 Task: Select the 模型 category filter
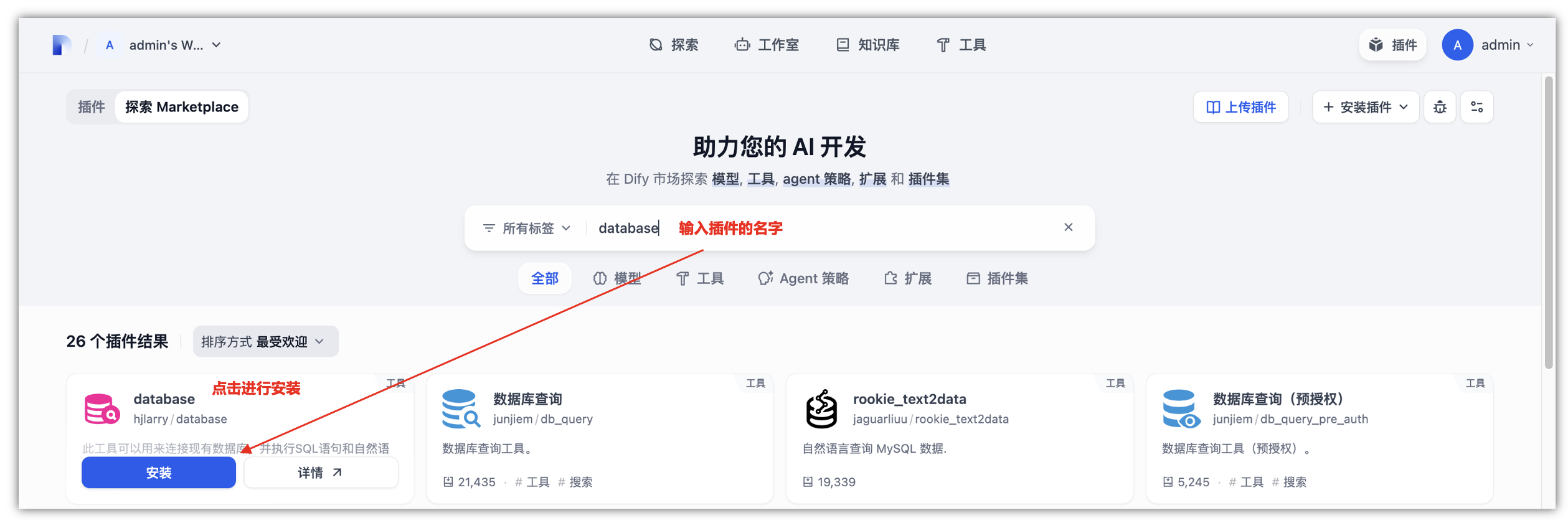[x=617, y=278]
